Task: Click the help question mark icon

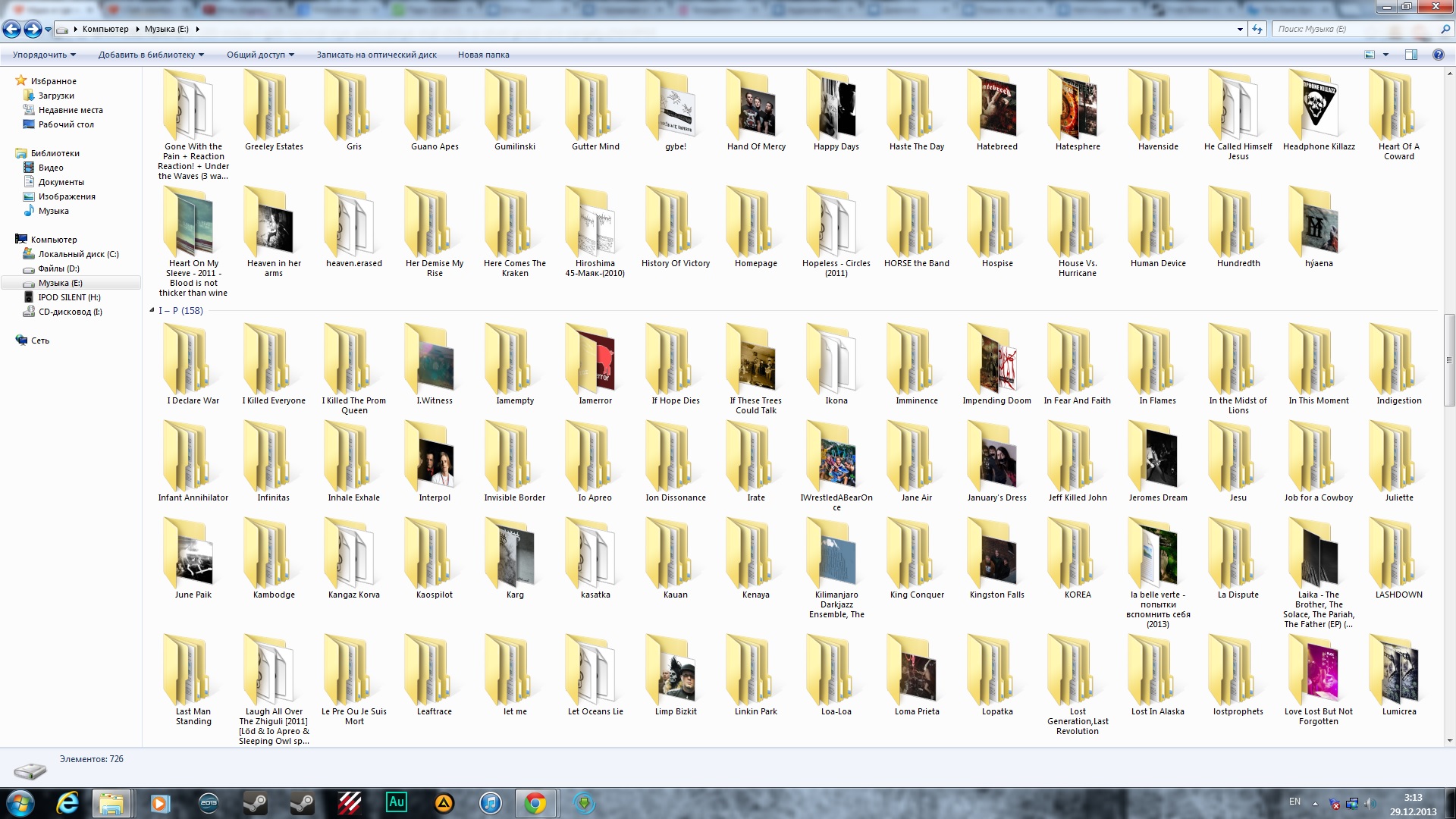Action: click(1438, 55)
